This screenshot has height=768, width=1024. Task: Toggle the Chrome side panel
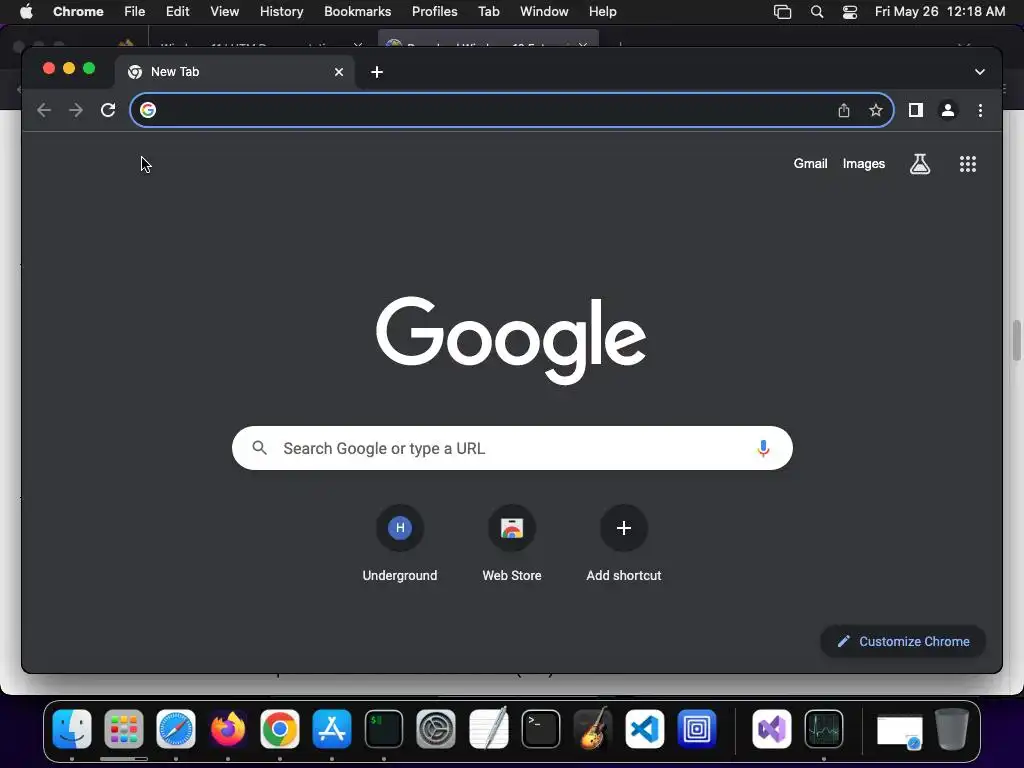click(x=916, y=110)
